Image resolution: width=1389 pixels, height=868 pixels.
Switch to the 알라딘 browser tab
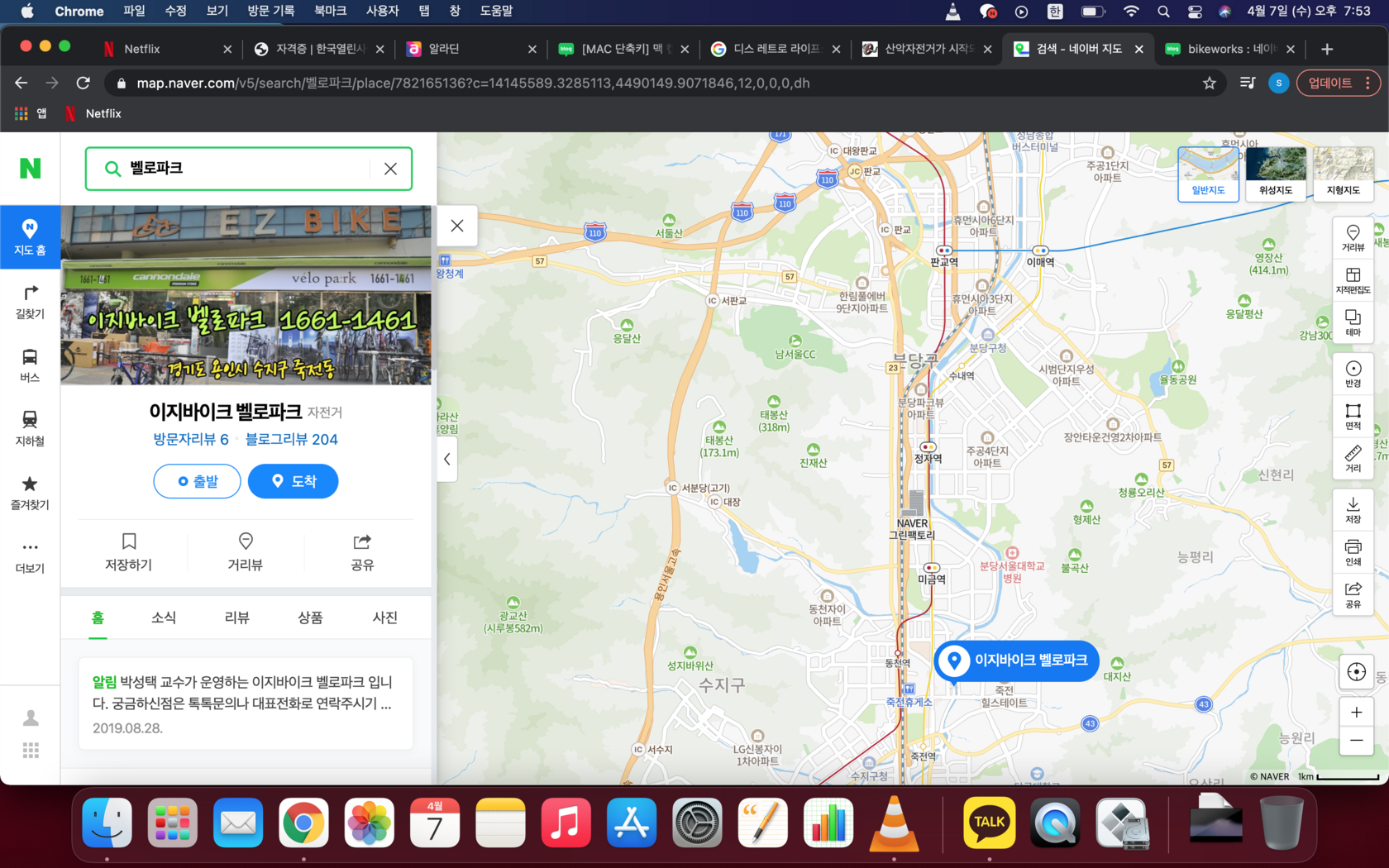coord(471,49)
